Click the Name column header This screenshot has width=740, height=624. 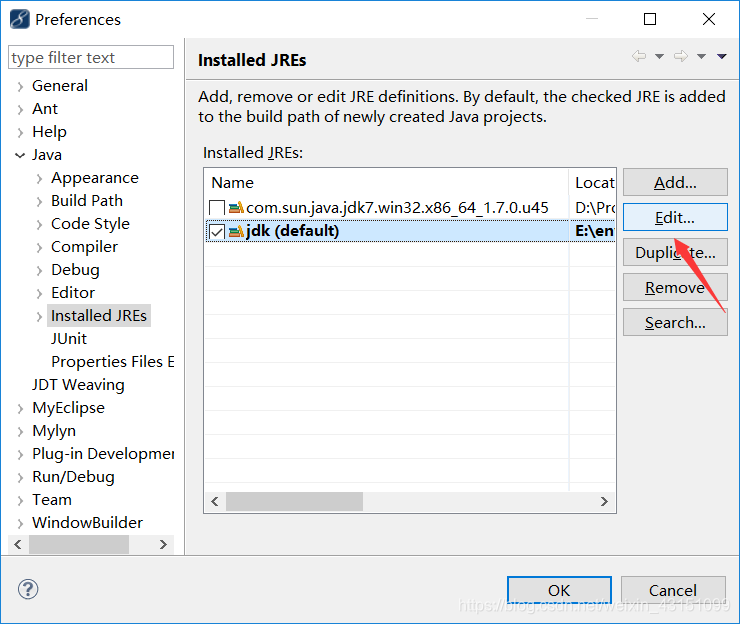click(387, 182)
